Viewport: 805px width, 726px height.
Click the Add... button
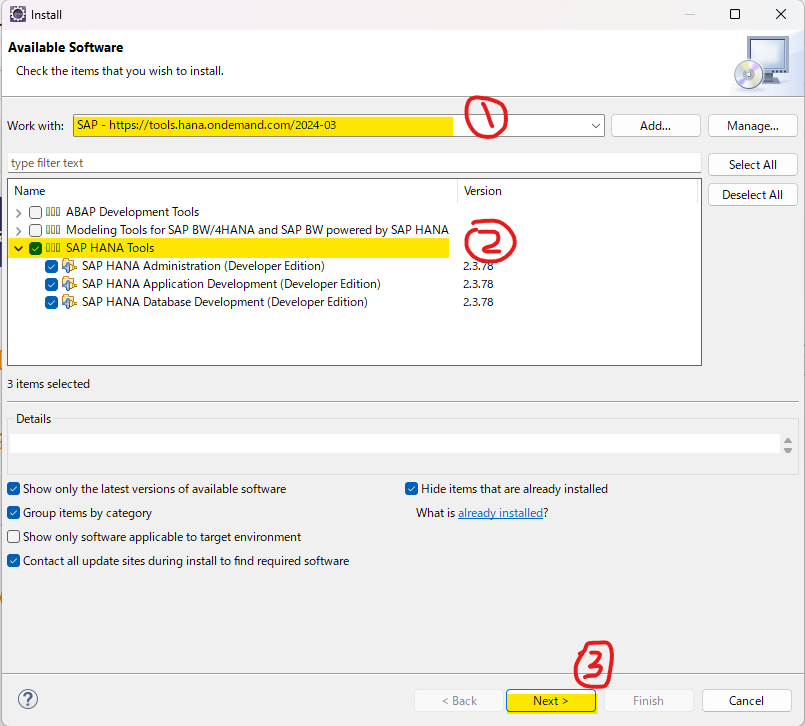(656, 126)
